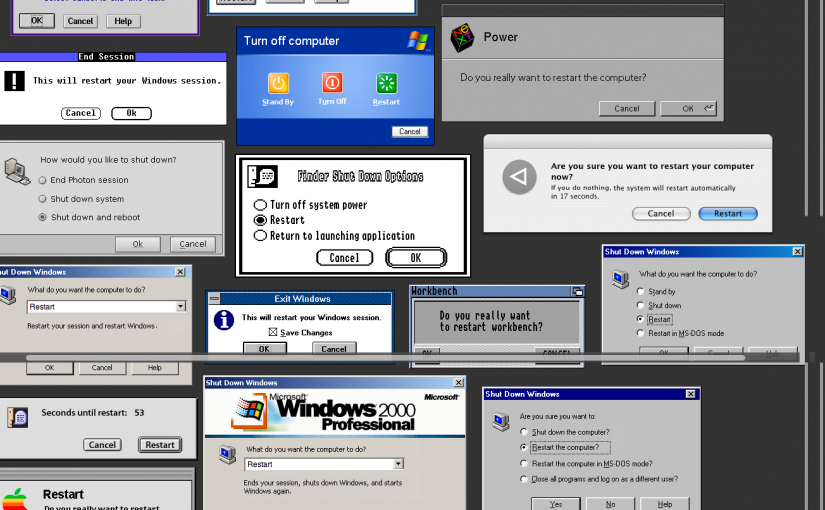Viewport: 825px width, 510px height.
Task: Select Return to launching application option
Action: (260, 236)
